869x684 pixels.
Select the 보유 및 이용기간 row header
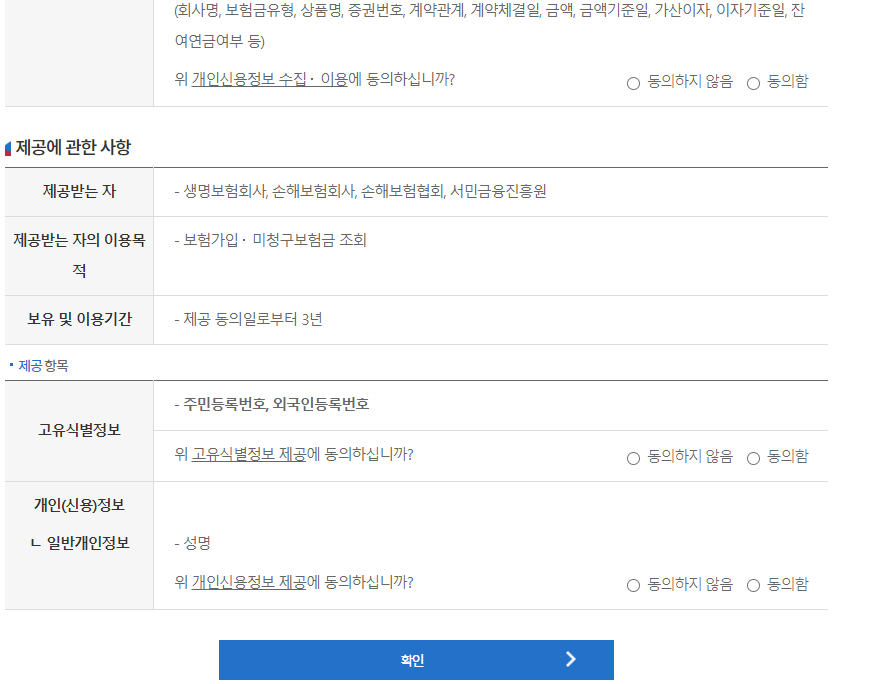pos(78,318)
